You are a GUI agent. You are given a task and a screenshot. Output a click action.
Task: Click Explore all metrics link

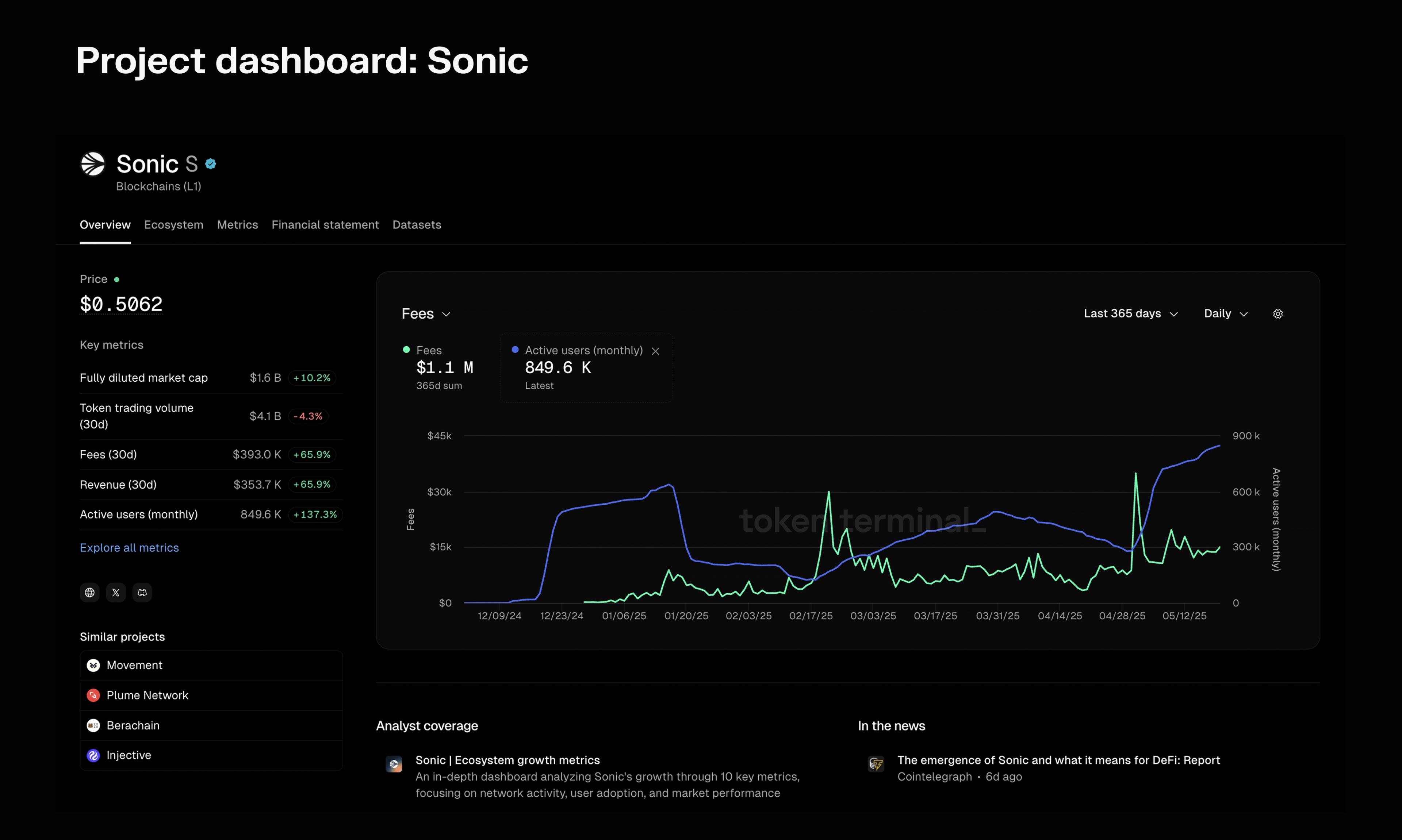(129, 547)
